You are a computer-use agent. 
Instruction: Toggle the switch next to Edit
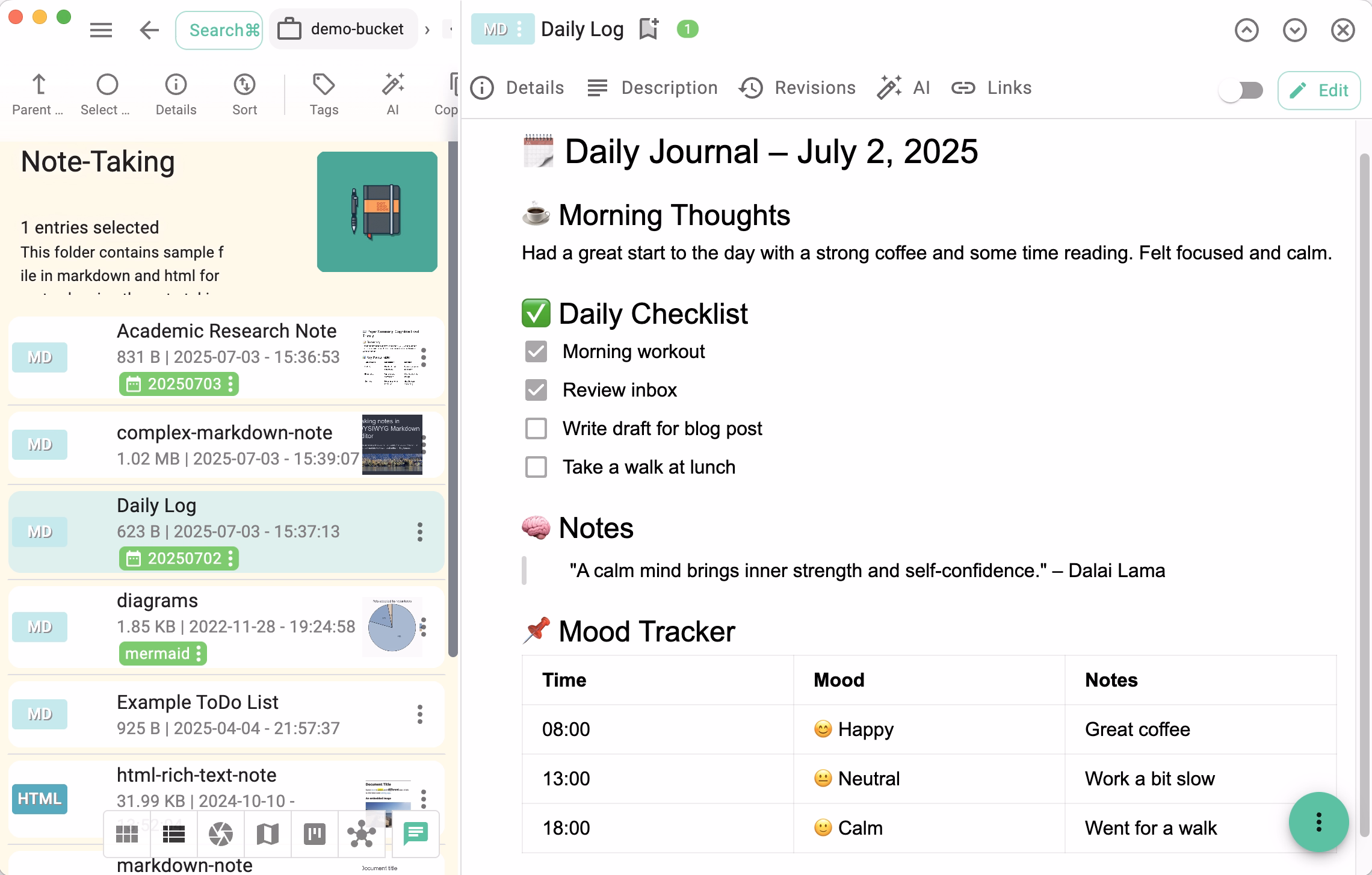(x=1241, y=91)
